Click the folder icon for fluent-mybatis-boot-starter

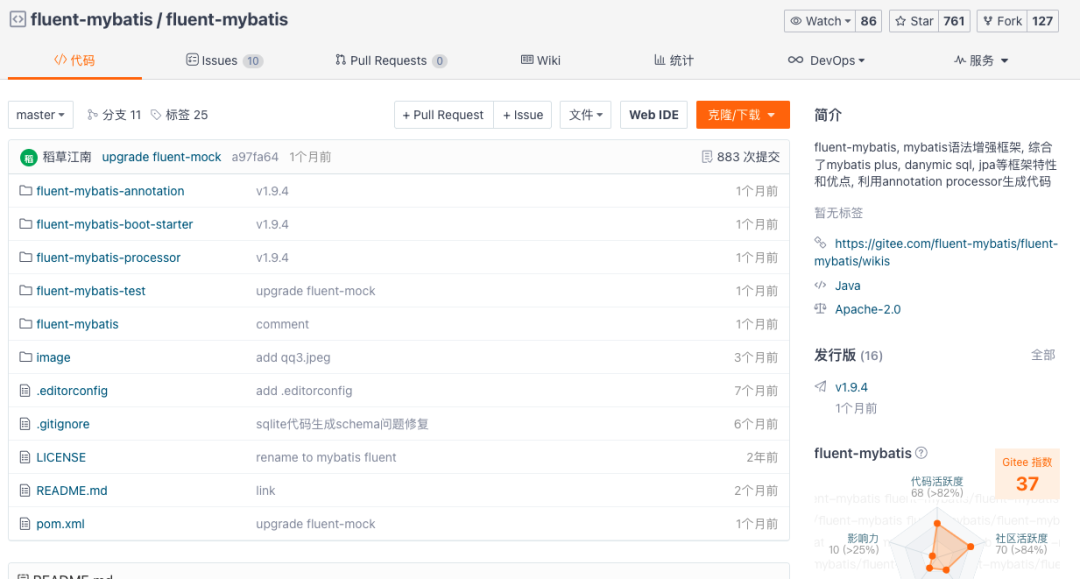click(x=25, y=224)
